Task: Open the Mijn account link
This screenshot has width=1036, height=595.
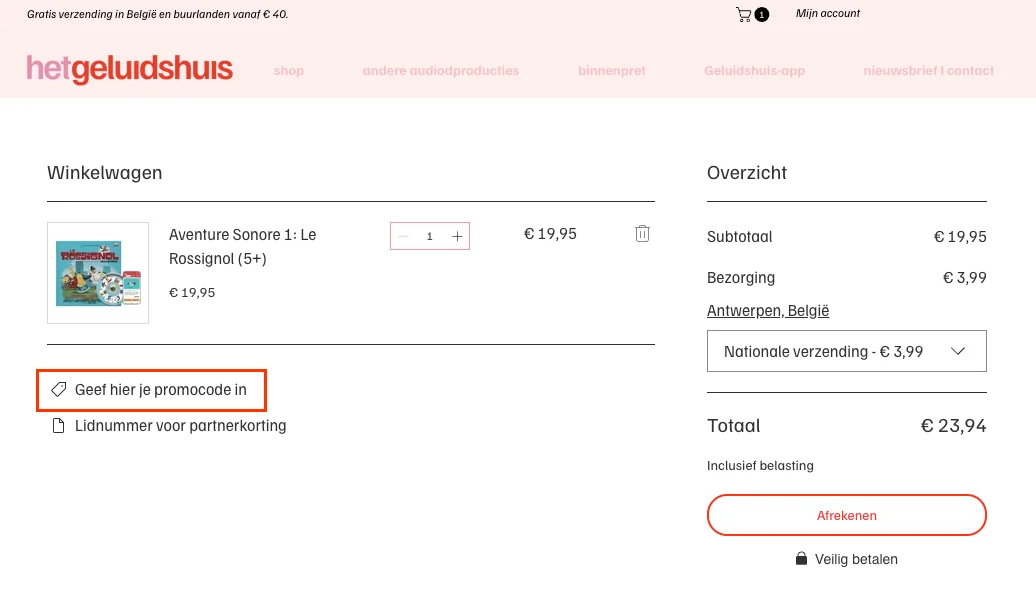Action: pos(828,13)
